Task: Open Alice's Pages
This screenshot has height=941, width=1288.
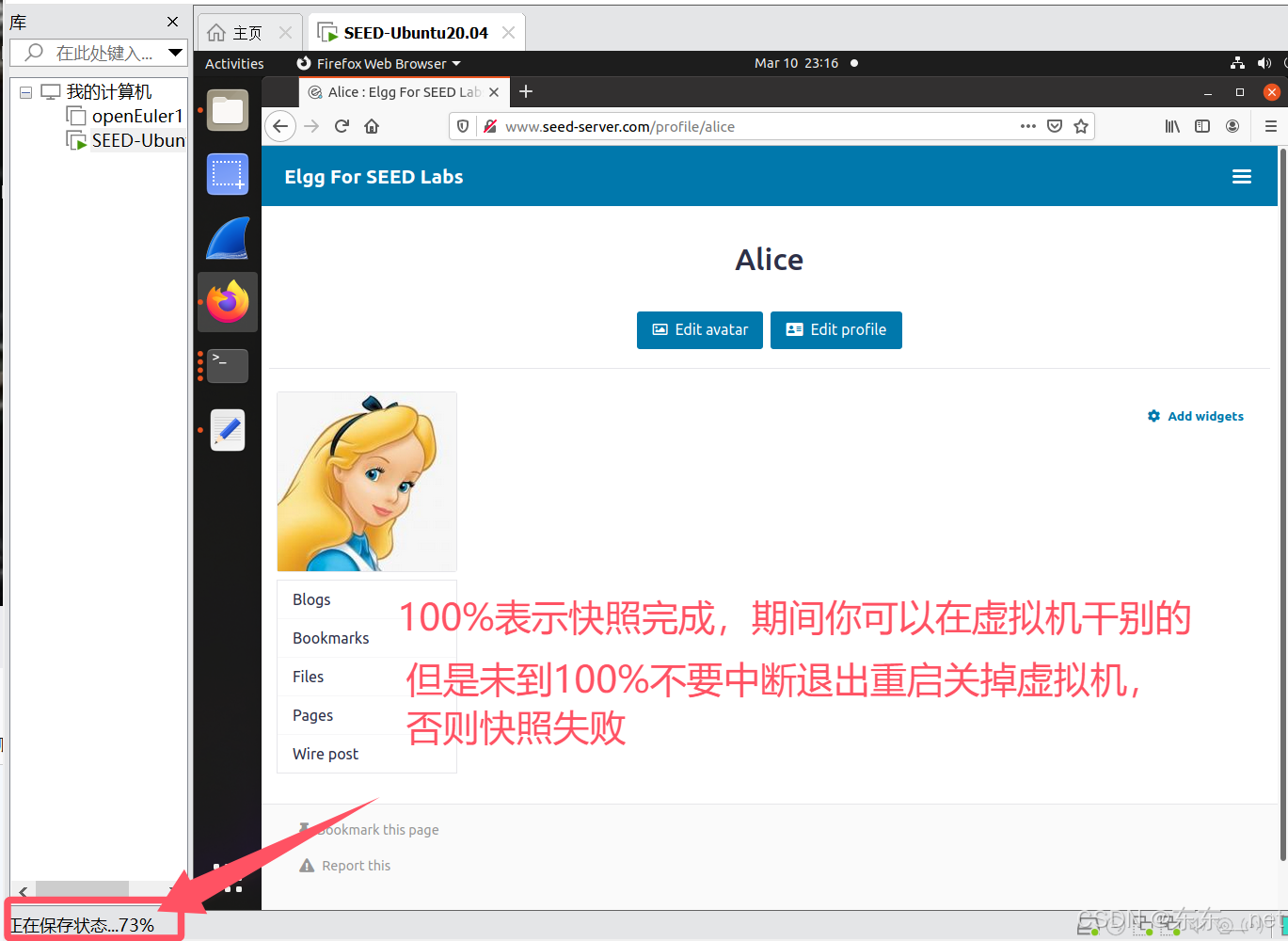Action: [312, 715]
